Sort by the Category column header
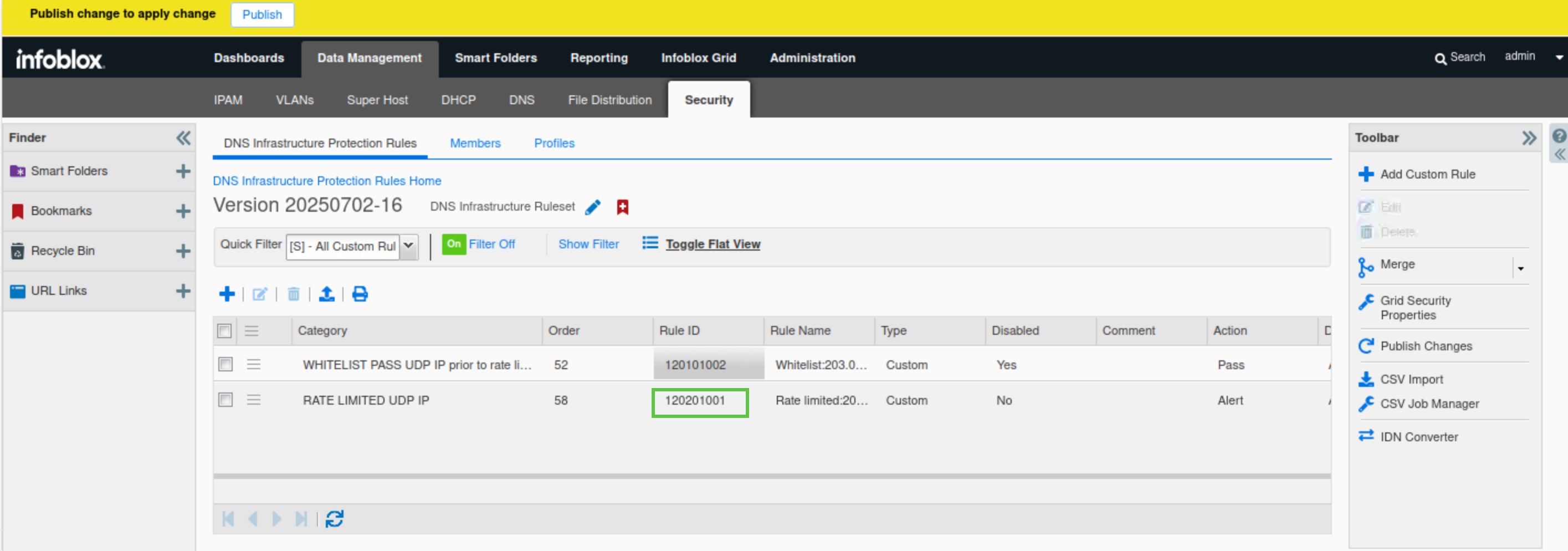Screen dimensions: 1568x551 417,330
